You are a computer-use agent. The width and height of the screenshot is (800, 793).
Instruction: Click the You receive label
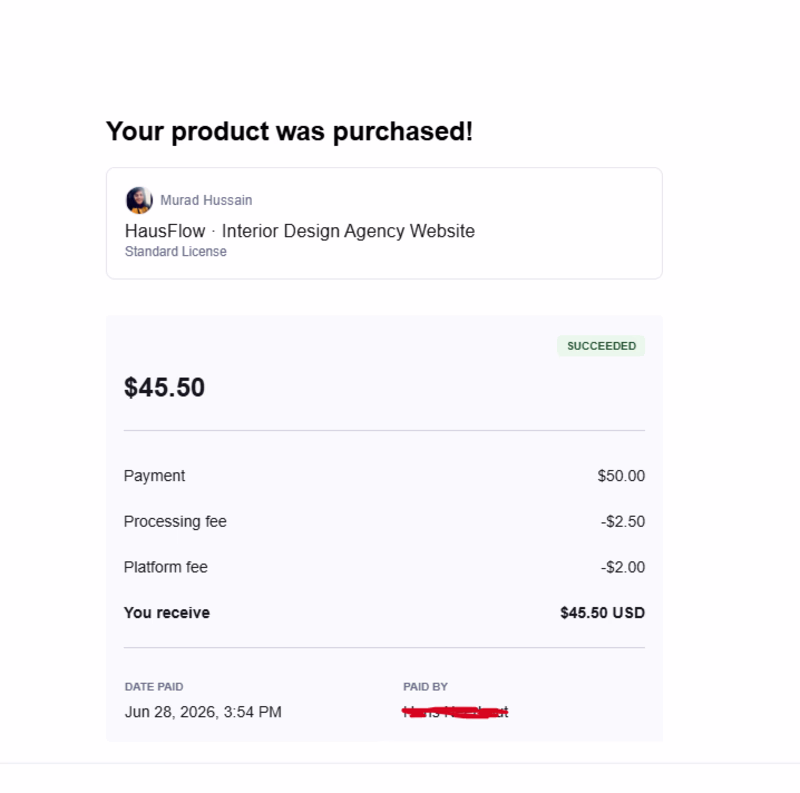point(167,612)
